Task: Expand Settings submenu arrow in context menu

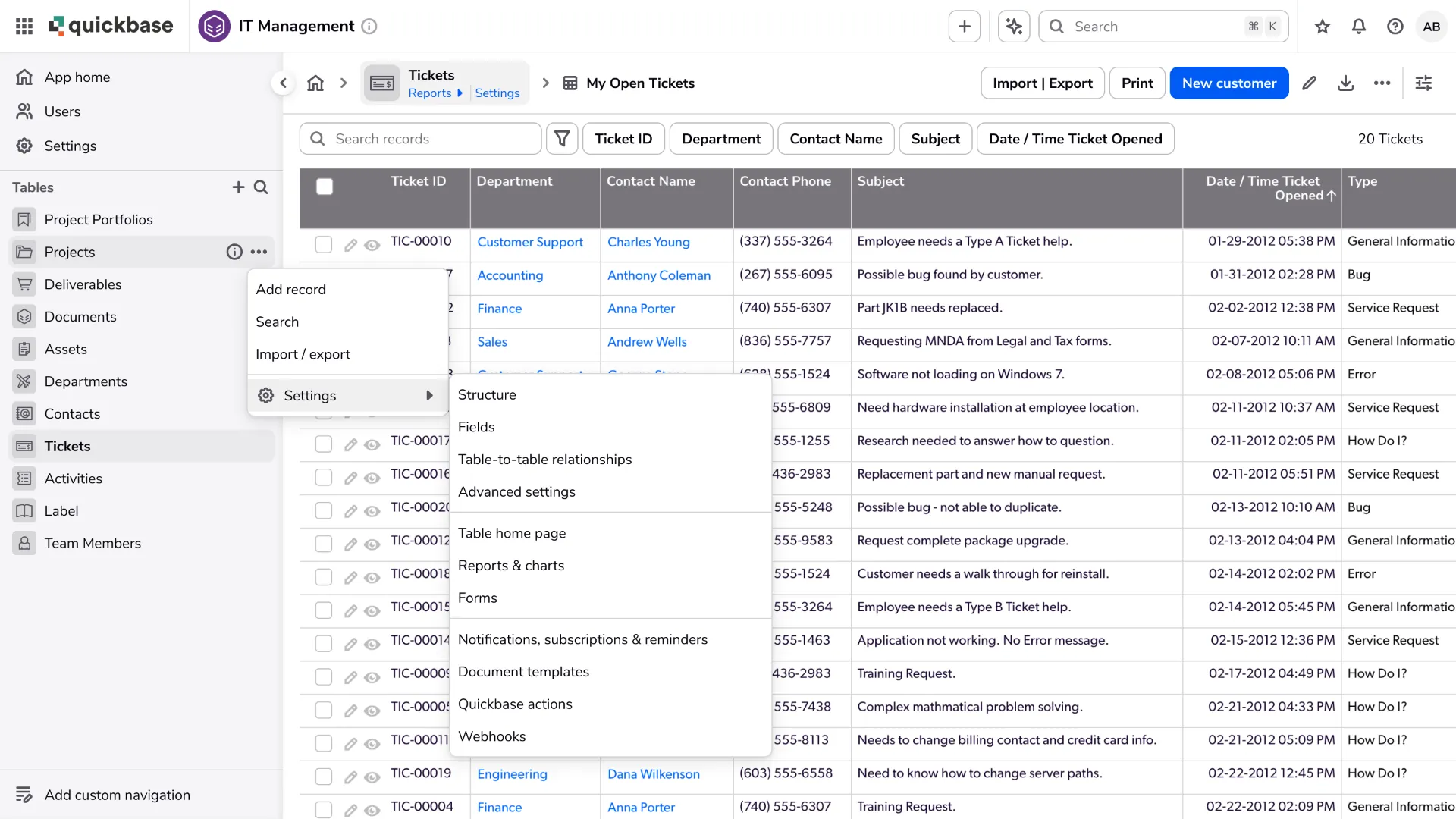Action: pyautogui.click(x=429, y=395)
